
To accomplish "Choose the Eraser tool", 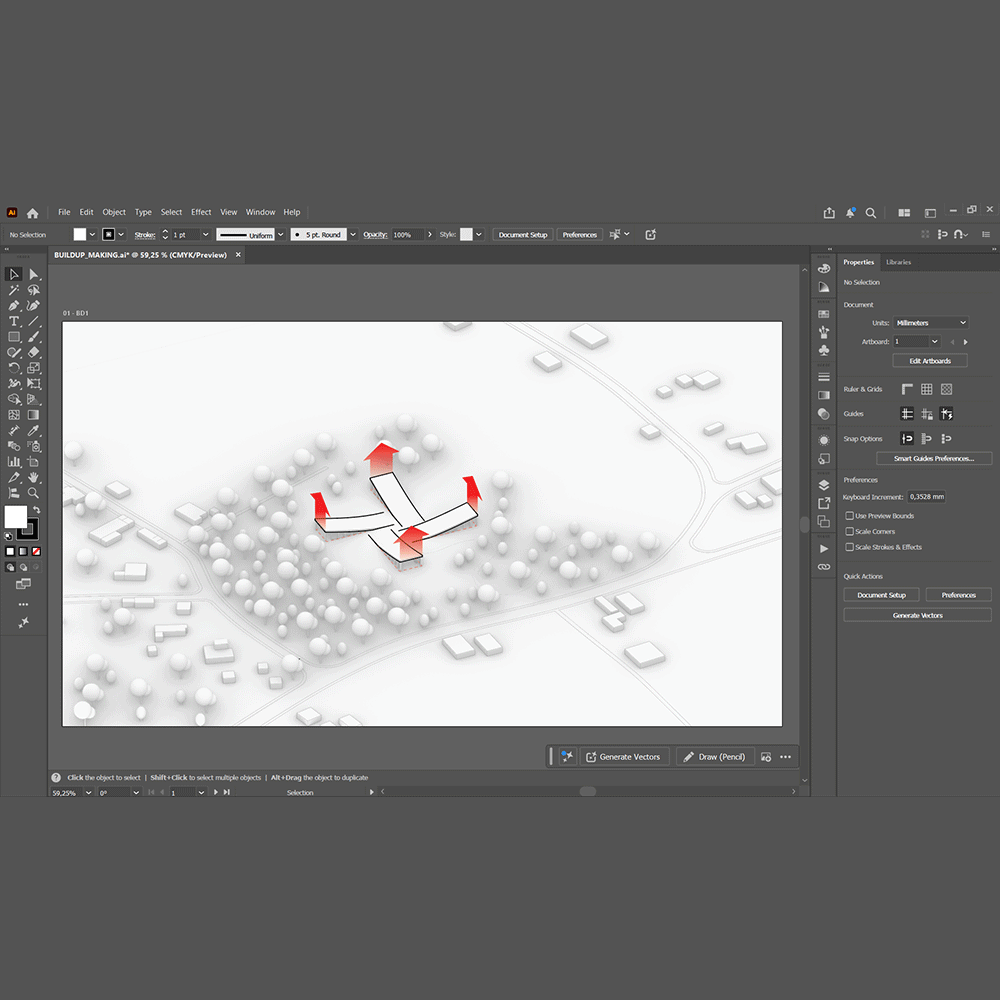I will point(34,352).
